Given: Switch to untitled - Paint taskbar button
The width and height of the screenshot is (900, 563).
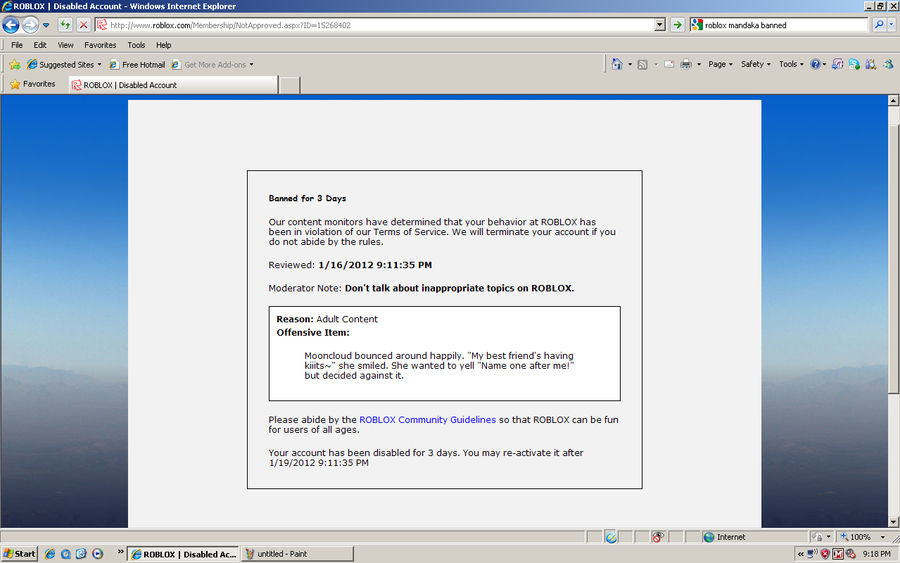Looking at the screenshot, I should point(297,554).
